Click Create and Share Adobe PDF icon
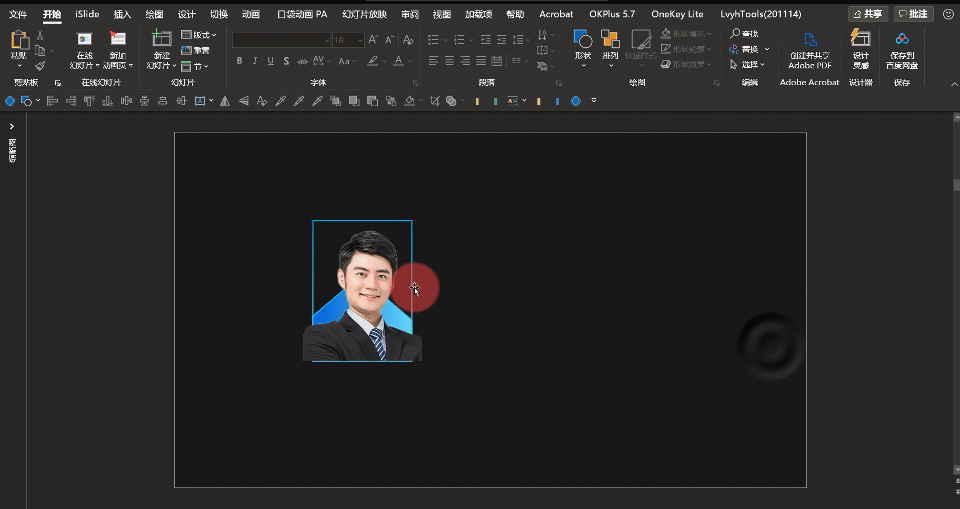960x509 pixels. pyautogui.click(x=809, y=41)
